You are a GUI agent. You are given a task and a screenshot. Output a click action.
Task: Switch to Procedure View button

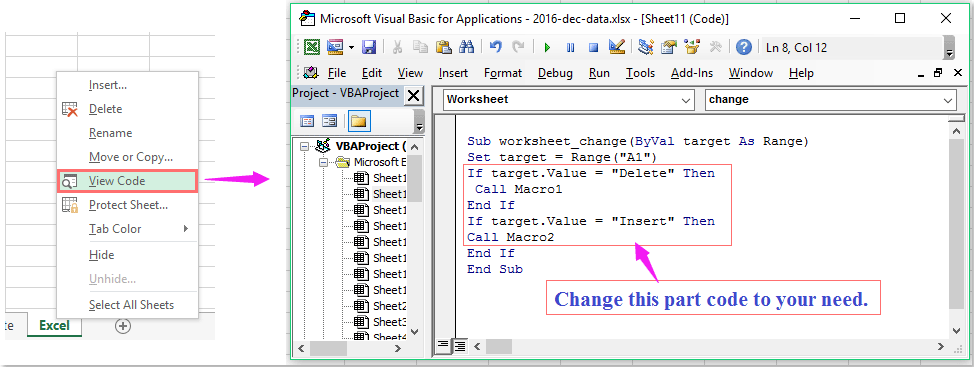pos(442,345)
